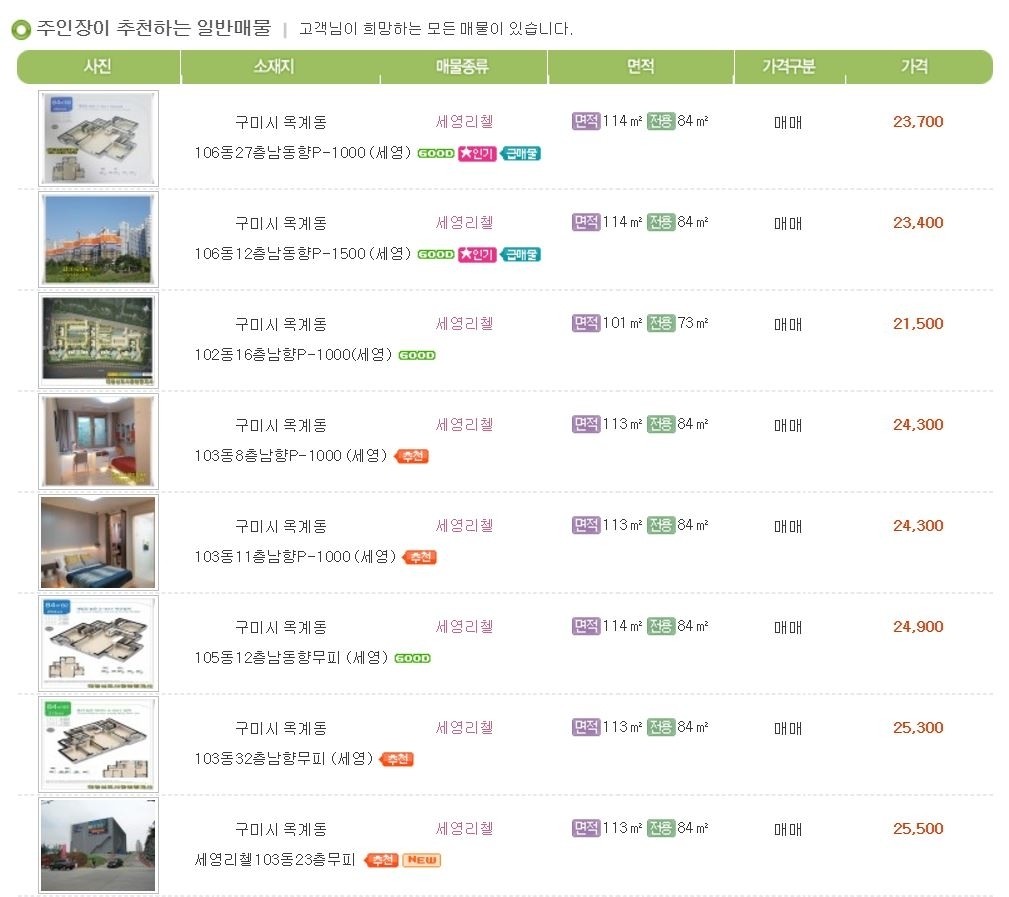
Task: Click the 면적 column header
Action: [x=640, y=66]
